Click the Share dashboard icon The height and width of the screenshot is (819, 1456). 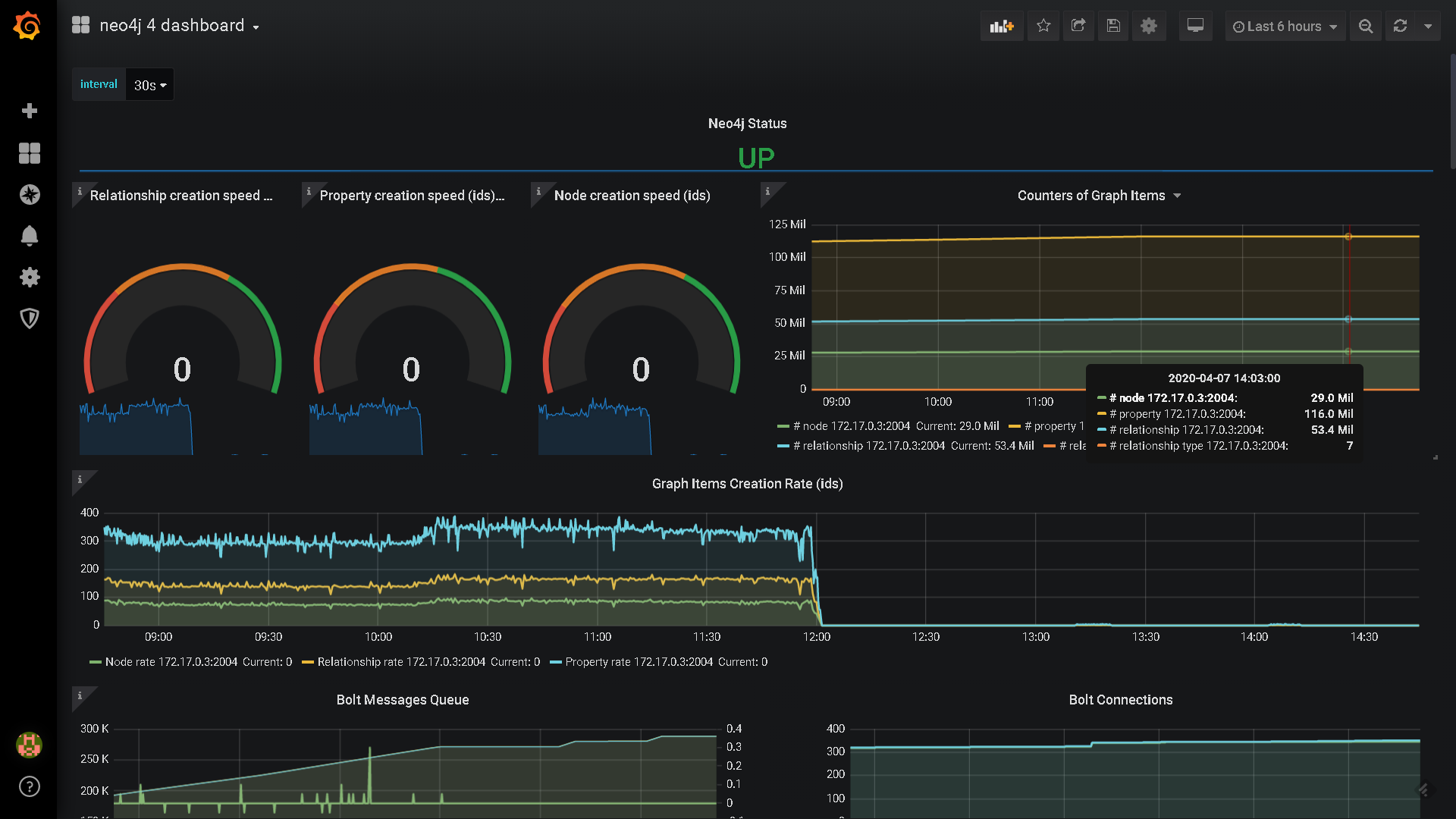(x=1078, y=27)
